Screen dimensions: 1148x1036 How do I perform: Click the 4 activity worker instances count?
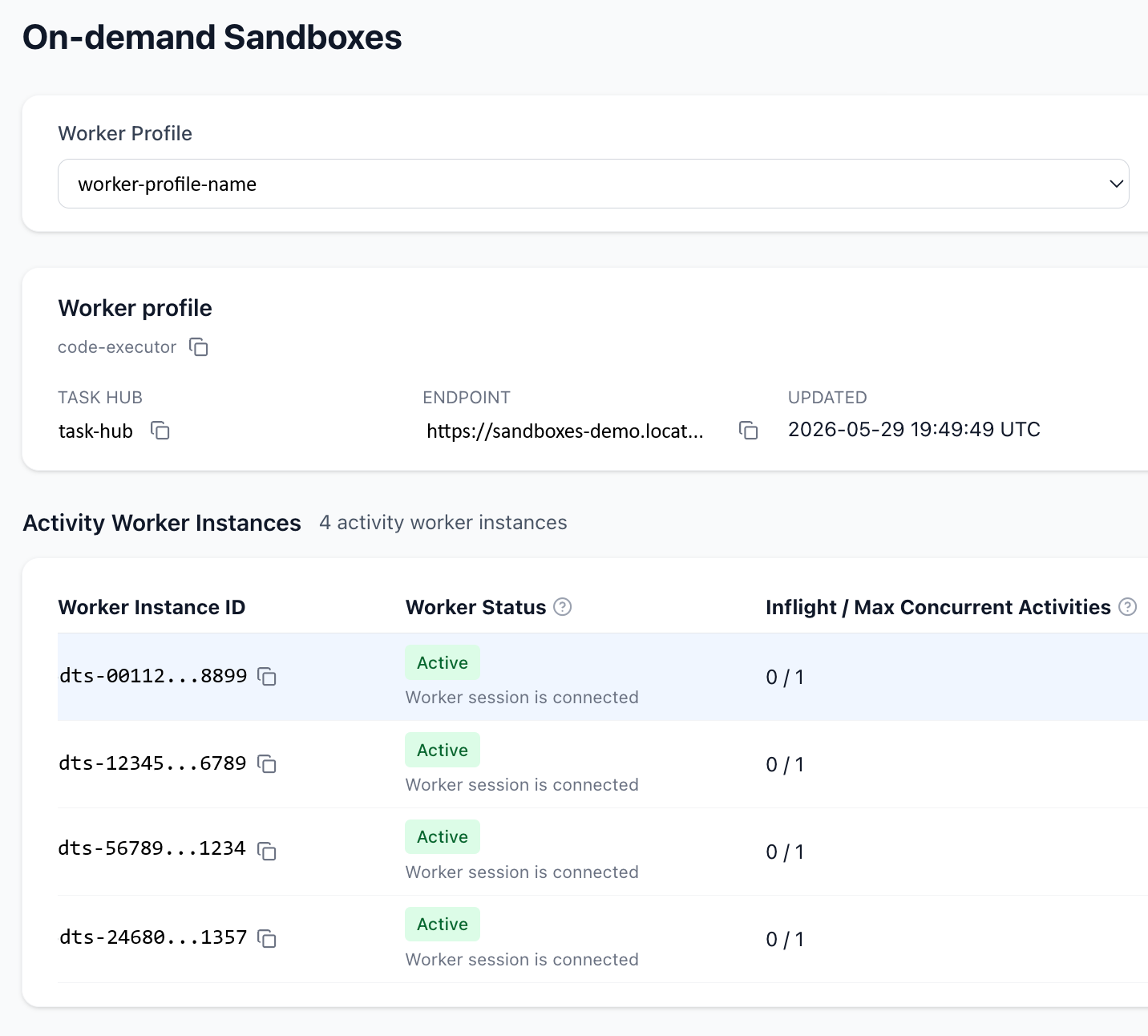click(443, 523)
